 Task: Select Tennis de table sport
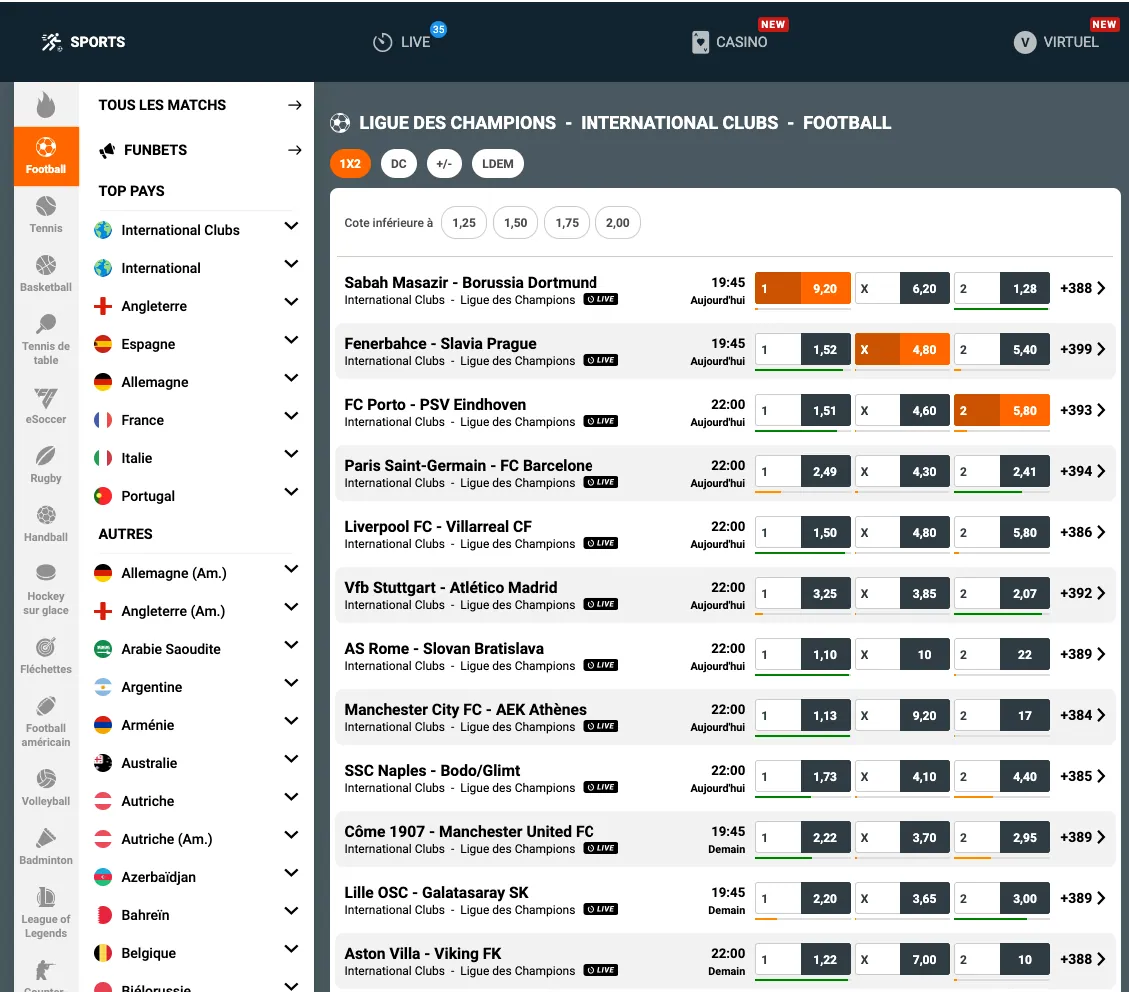tap(46, 340)
